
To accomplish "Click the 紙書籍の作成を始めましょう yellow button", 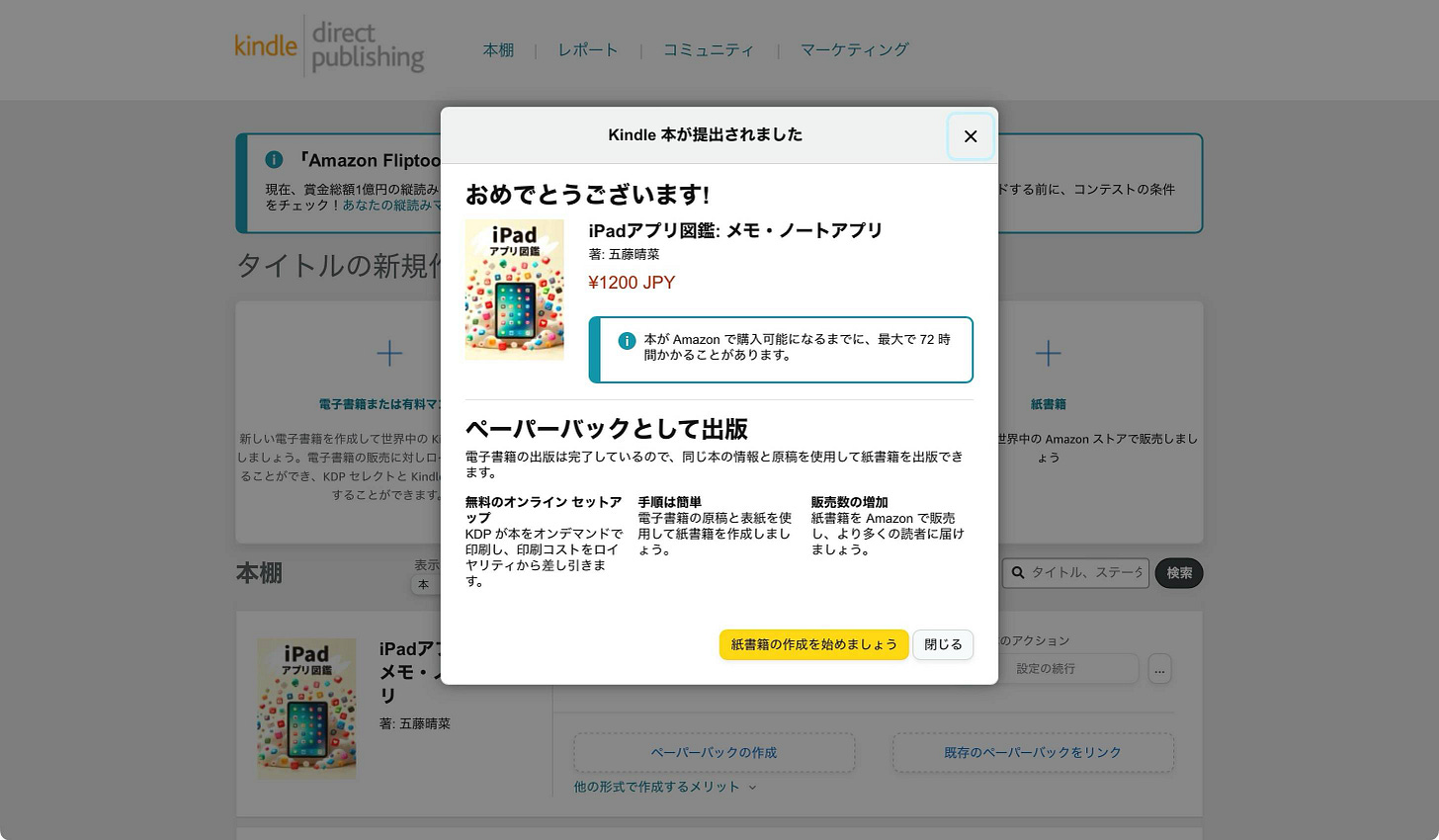I will [x=813, y=644].
